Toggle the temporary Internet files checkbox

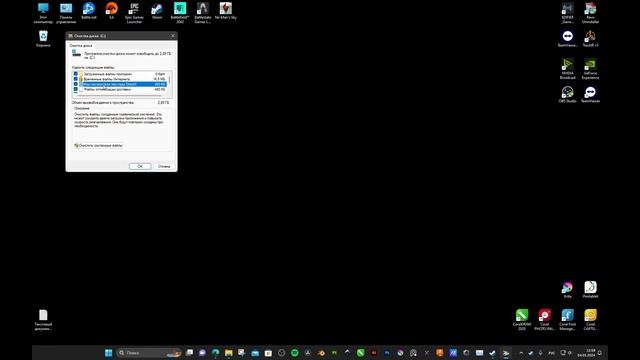click(x=76, y=79)
